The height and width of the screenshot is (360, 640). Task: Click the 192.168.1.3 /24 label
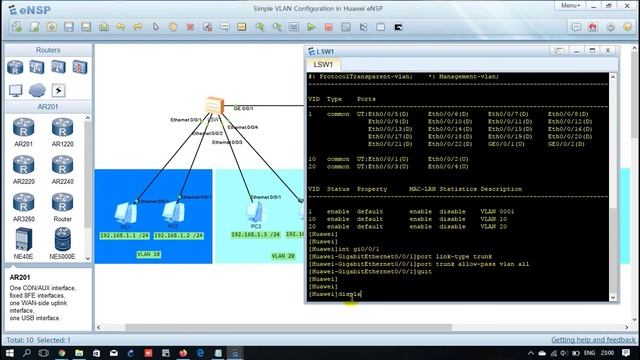pyautogui.click(x=256, y=234)
